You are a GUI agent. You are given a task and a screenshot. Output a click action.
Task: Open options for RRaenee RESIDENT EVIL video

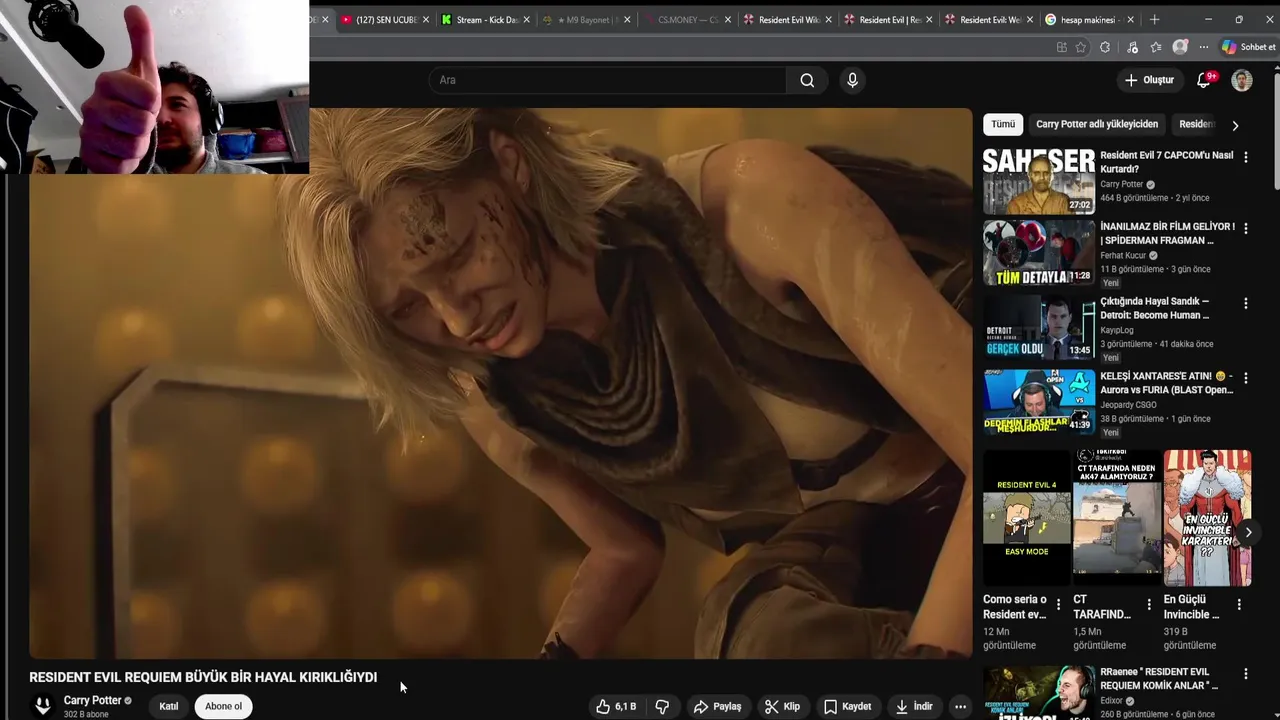pyautogui.click(x=1245, y=674)
